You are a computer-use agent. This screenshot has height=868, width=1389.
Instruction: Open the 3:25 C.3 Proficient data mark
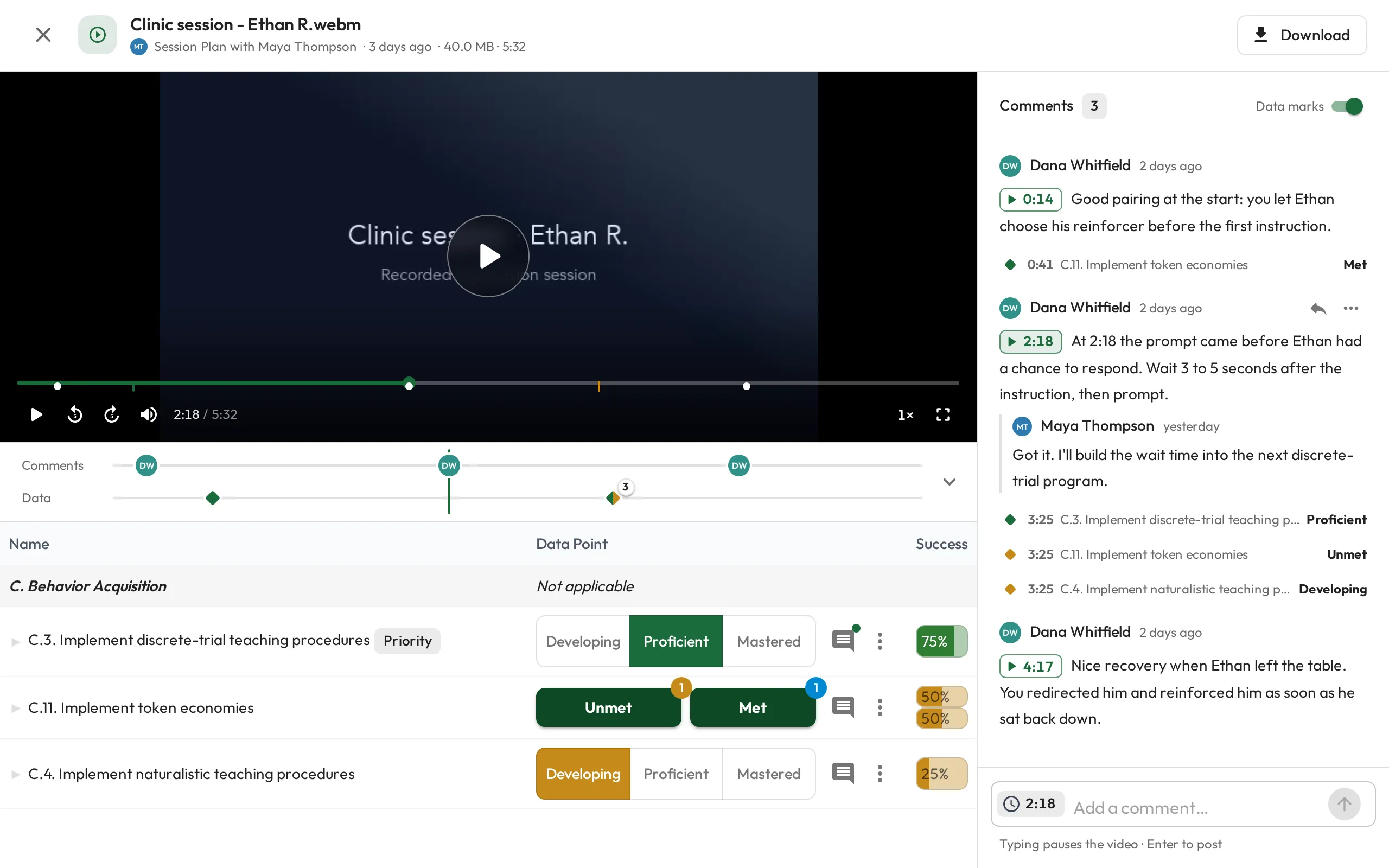(x=1183, y=520)
